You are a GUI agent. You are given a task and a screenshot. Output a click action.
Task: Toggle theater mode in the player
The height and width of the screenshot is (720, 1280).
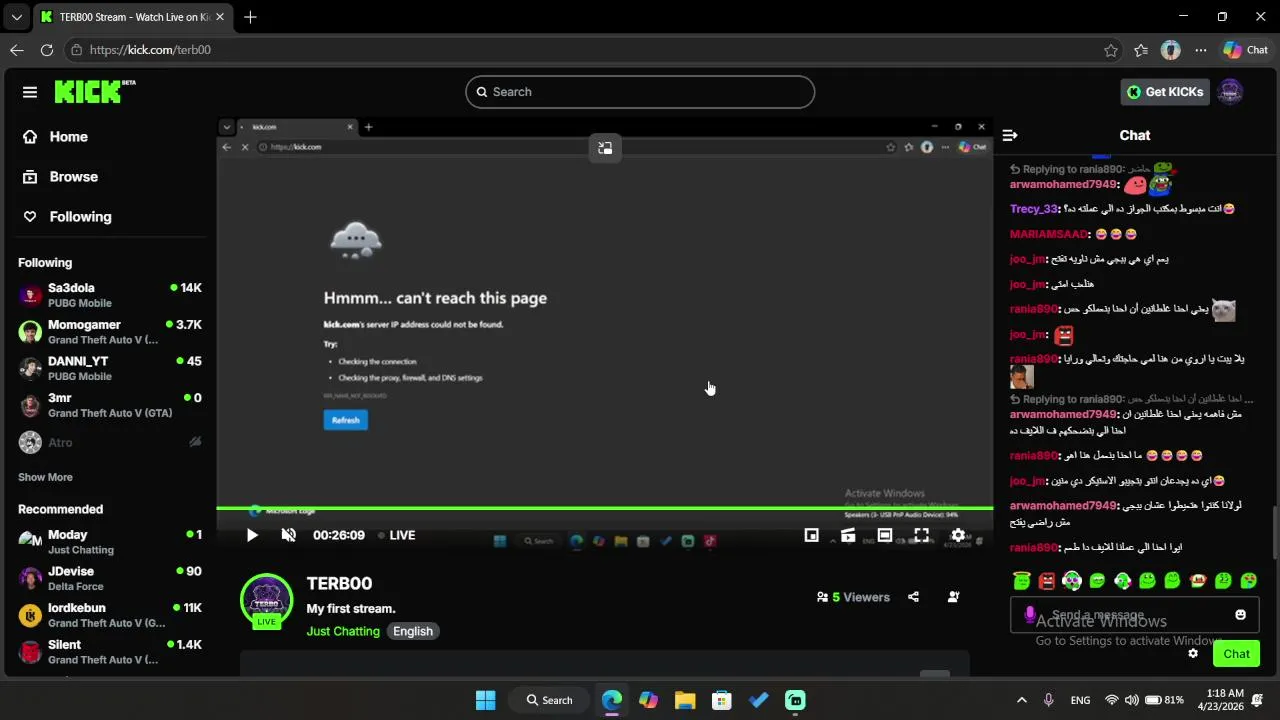[x=885, y=535]
